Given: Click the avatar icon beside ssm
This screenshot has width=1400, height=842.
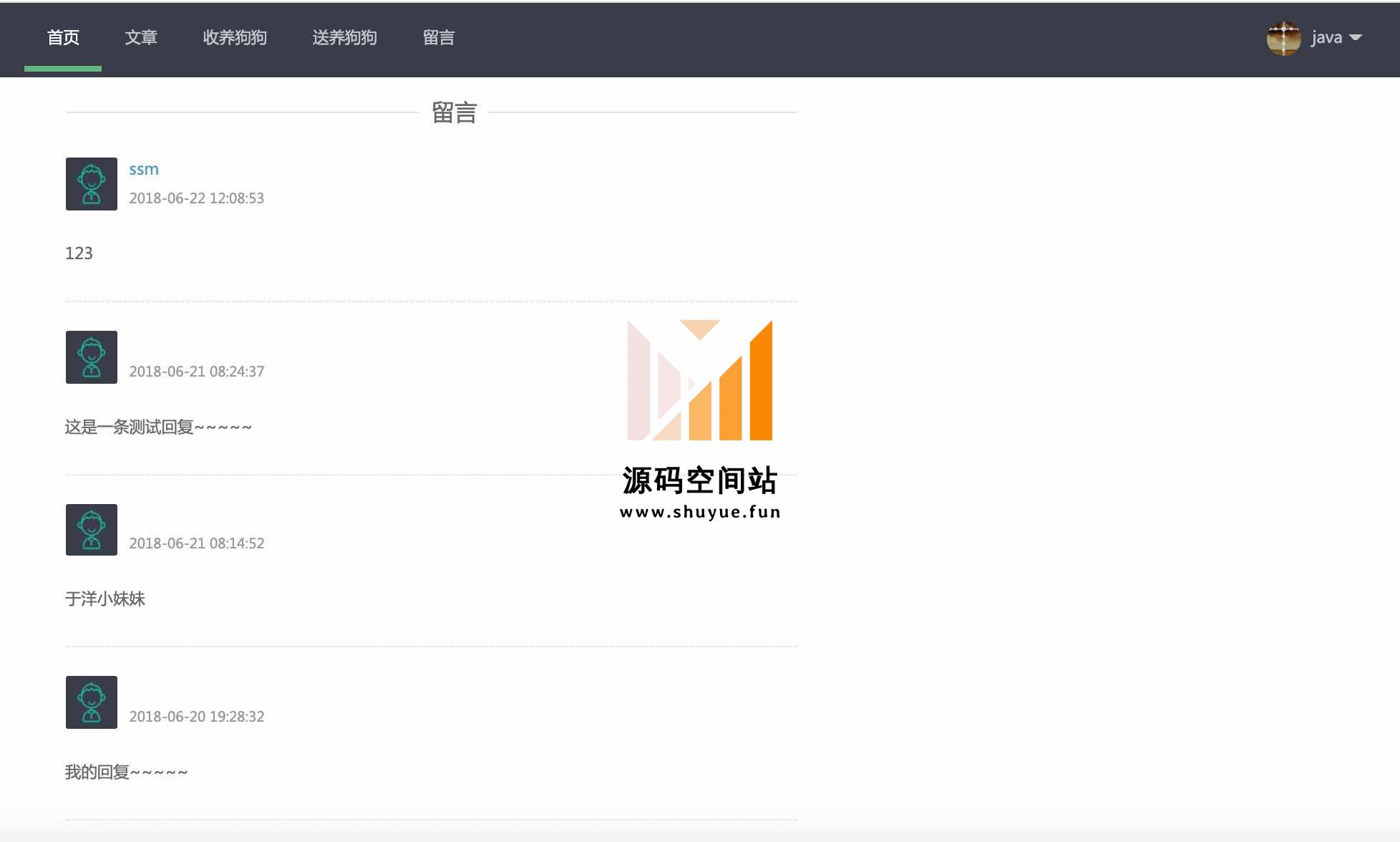Looking at the screenshot, I should tap(92, 184).
